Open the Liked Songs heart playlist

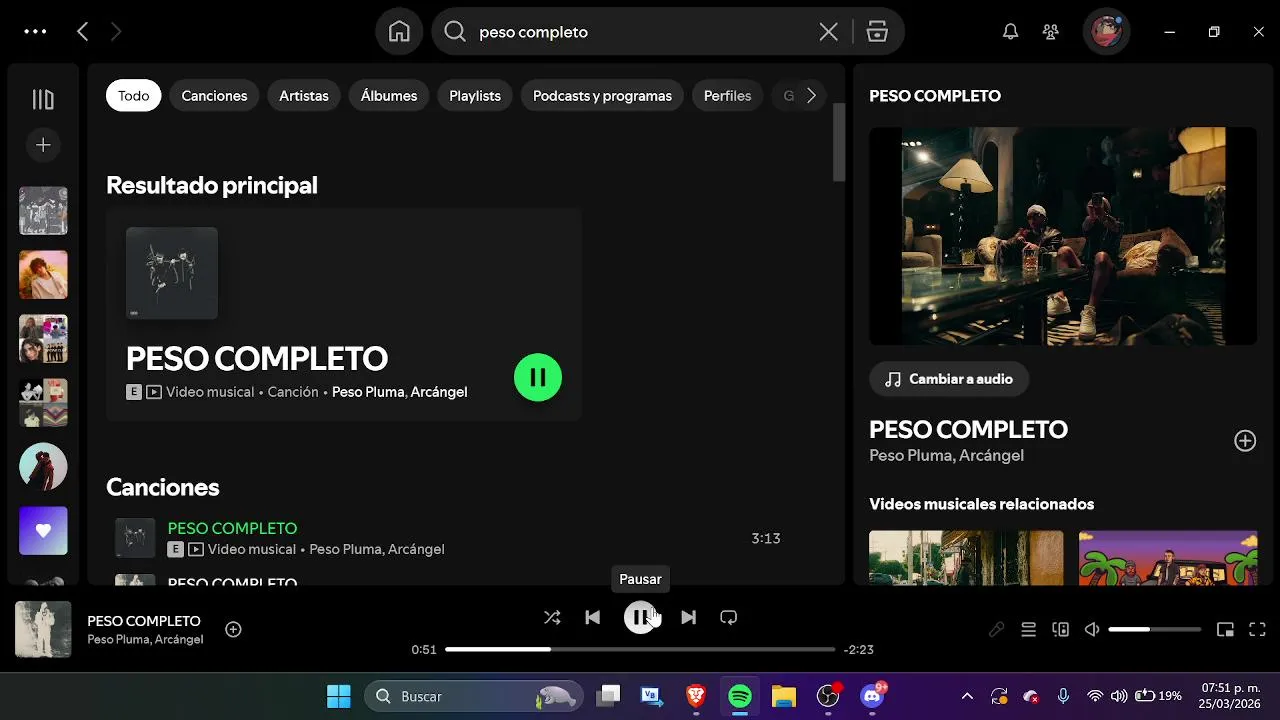[x=43, y=530]
